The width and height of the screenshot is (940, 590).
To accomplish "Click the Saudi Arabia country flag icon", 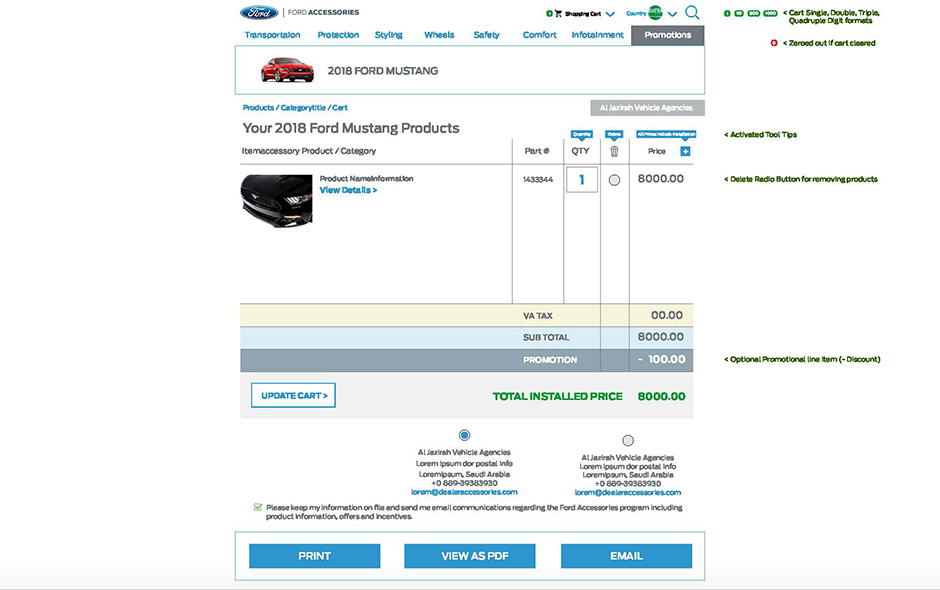I will coord(655,13).
